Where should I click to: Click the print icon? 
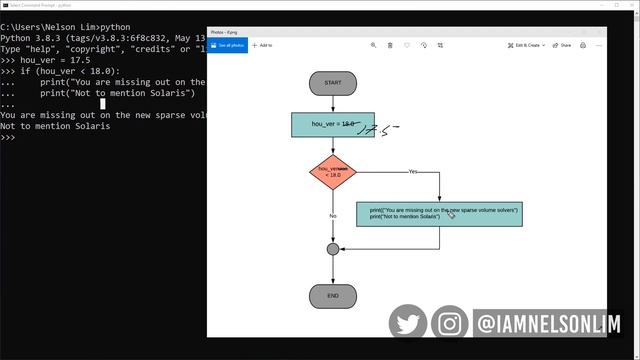point(583,45)
